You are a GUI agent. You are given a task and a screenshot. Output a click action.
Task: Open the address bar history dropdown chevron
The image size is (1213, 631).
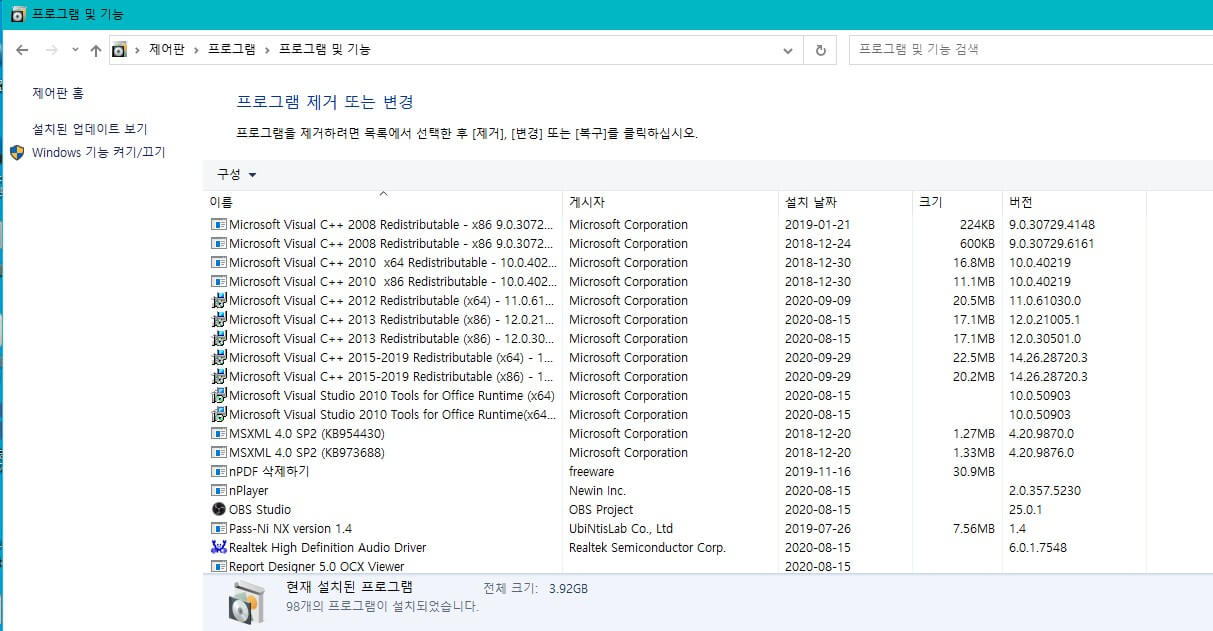pos(788,48)
